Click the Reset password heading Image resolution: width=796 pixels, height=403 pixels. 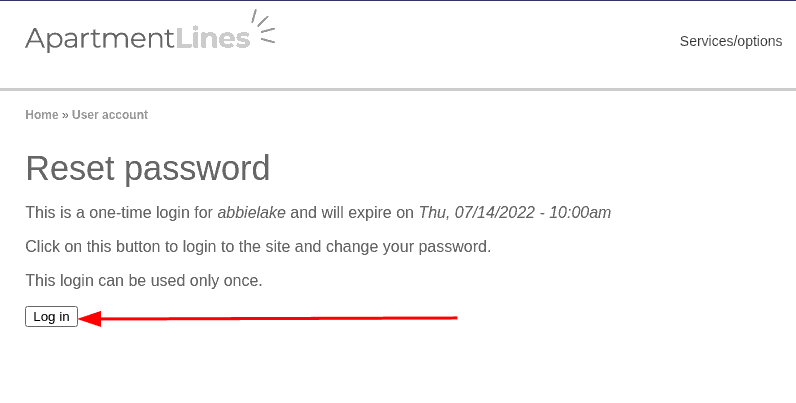148,168
